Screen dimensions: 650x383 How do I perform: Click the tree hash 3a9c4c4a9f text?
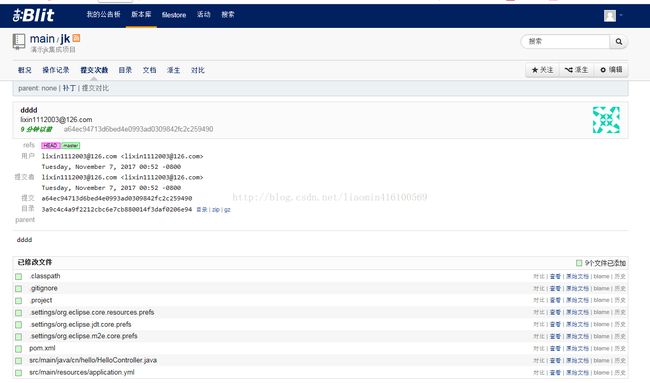tap(117, 209)
